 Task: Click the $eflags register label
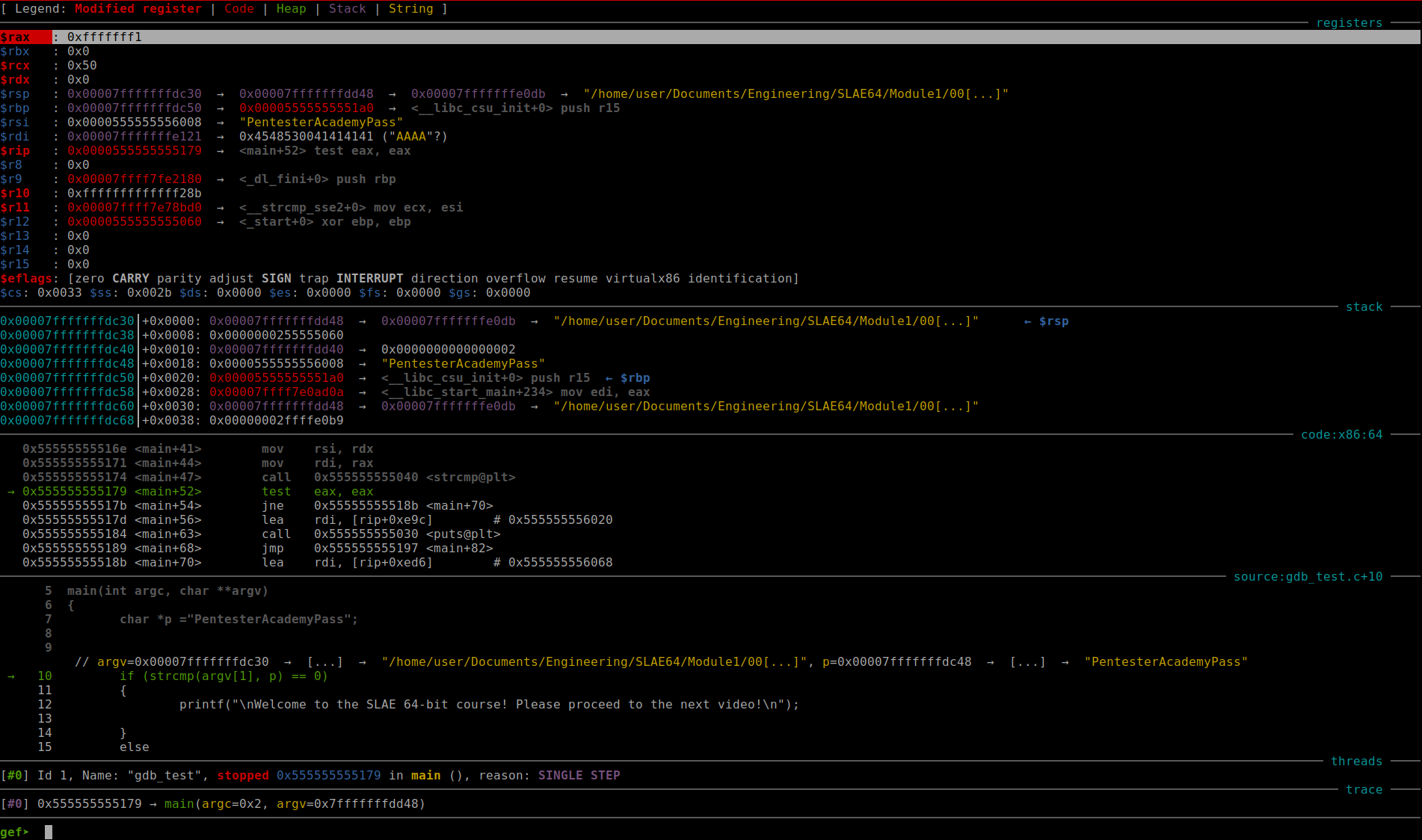pos(26,279)
